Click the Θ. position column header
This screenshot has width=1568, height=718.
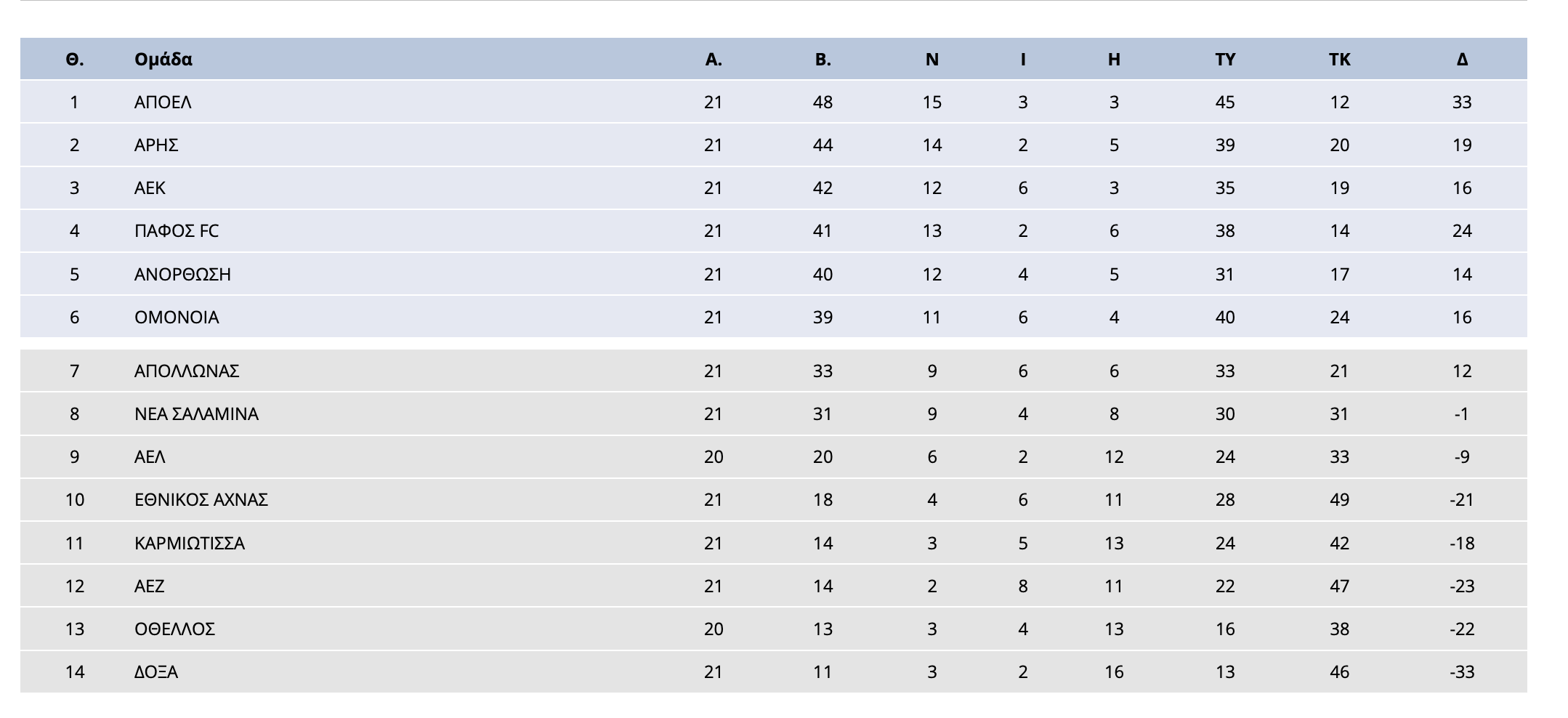pos(74,60)
